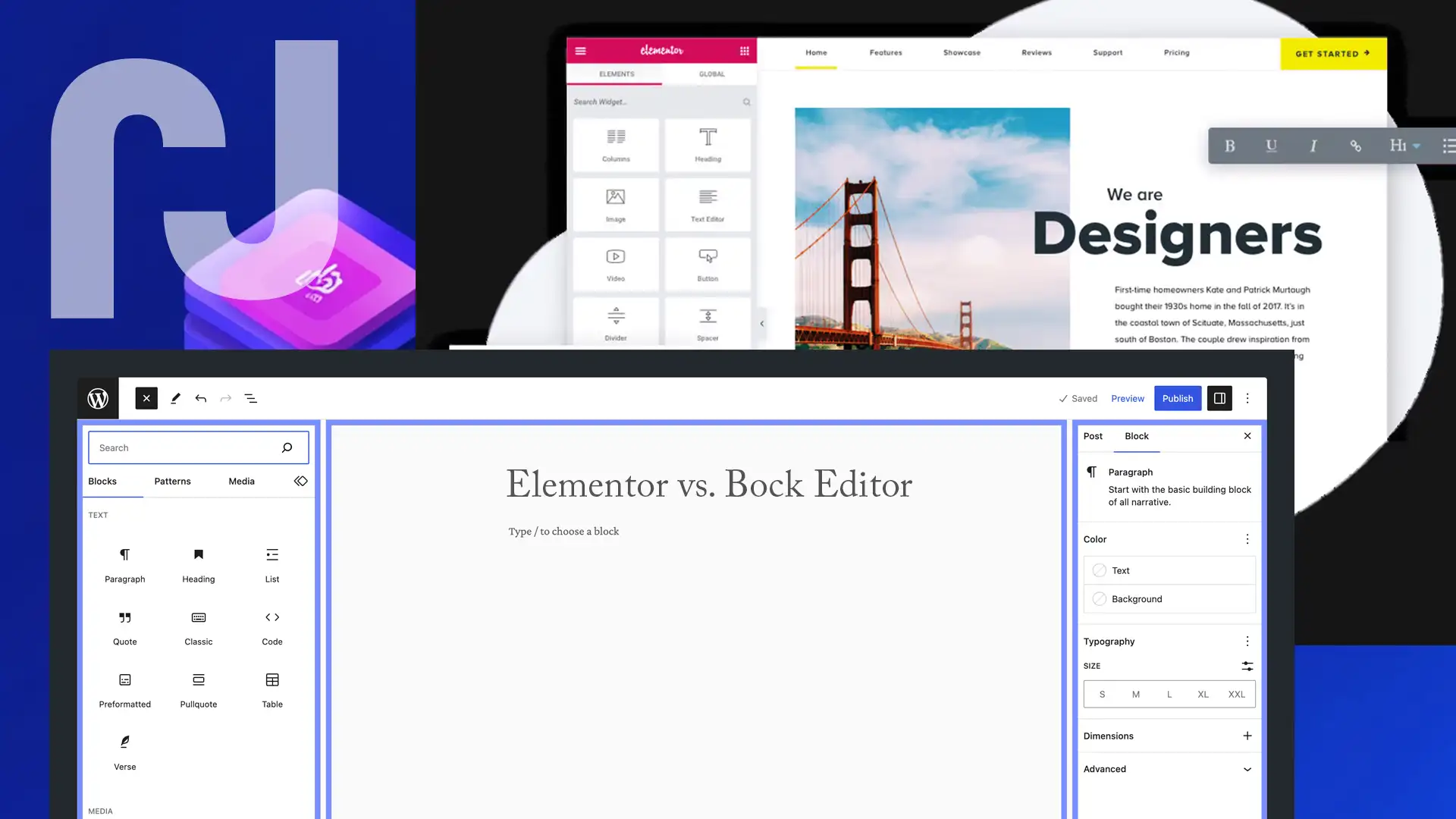Click the GET STARTED button

click(1333, 53)
